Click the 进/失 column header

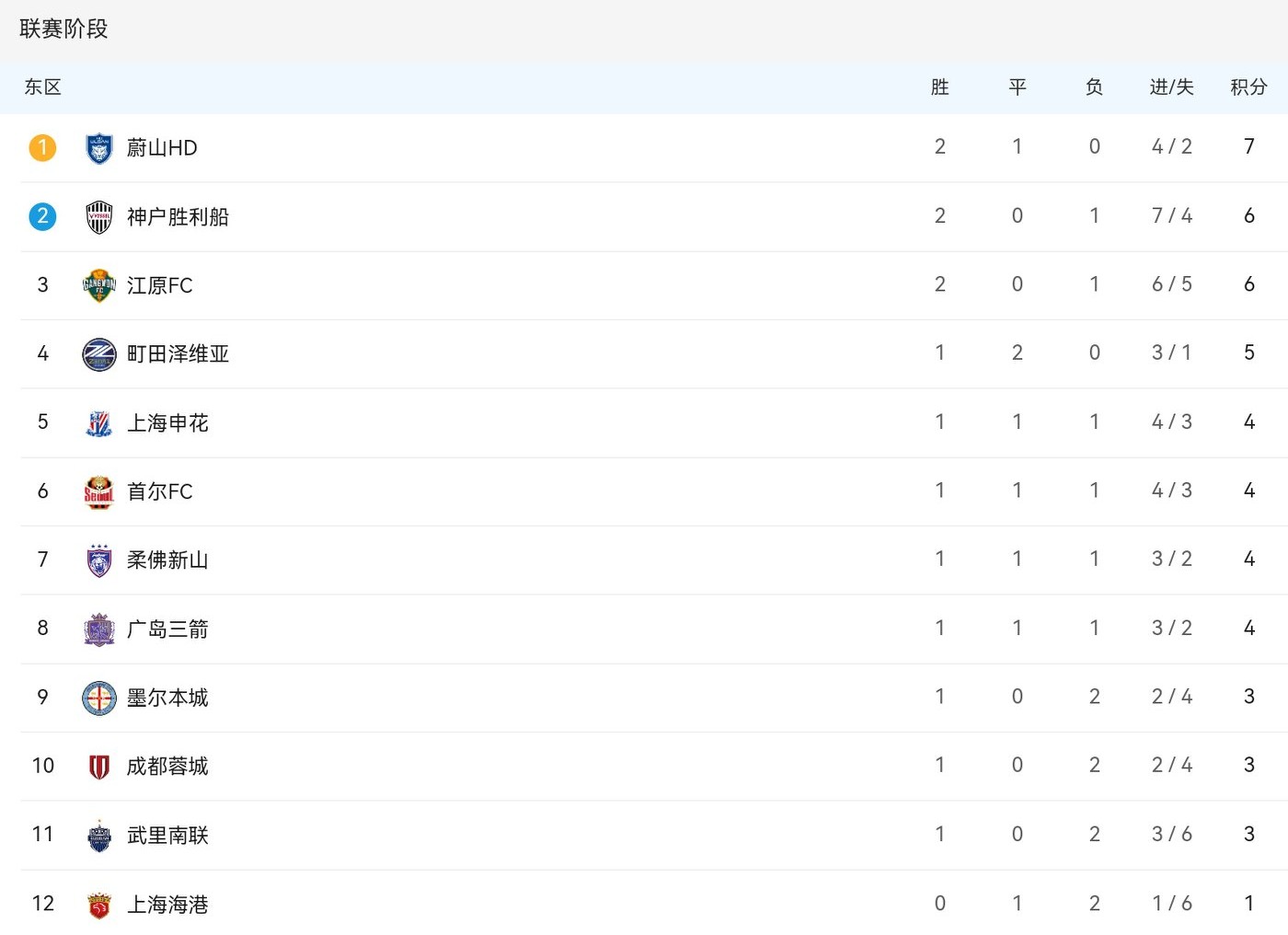pyautogui.click(x=1171, y=87)
